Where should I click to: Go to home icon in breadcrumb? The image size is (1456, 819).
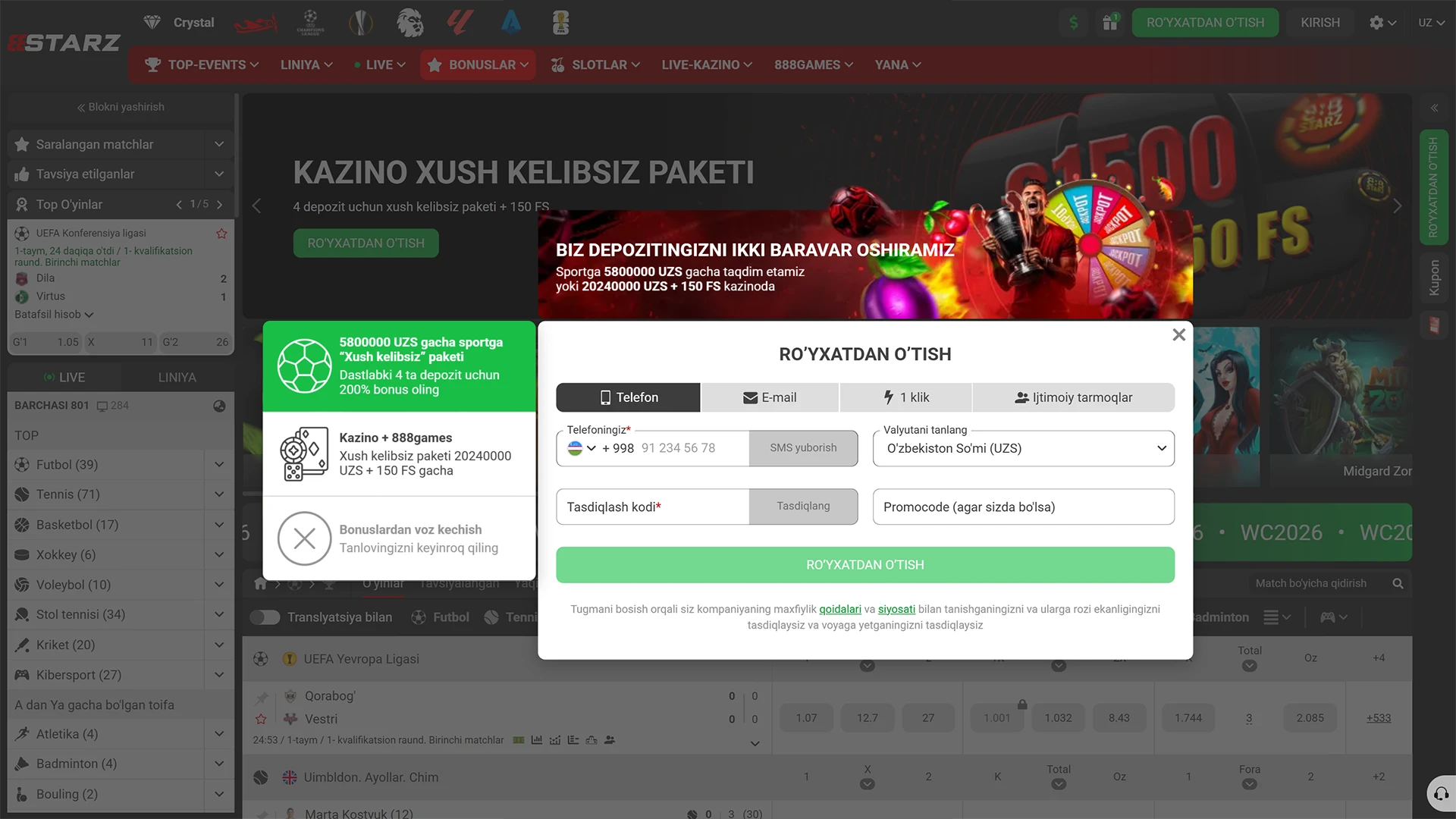pos(260,584)
